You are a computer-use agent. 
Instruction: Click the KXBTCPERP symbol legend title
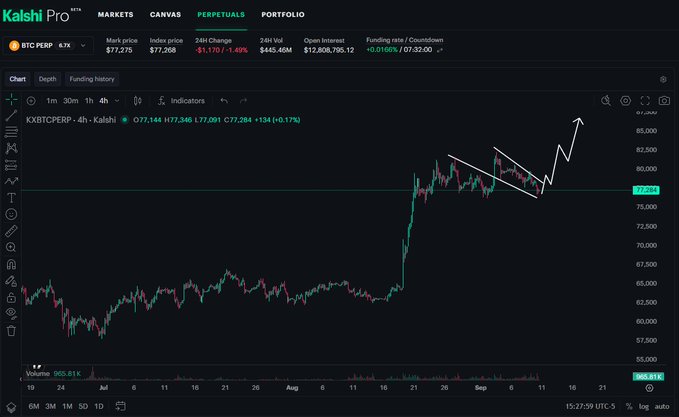click(71, 120)
